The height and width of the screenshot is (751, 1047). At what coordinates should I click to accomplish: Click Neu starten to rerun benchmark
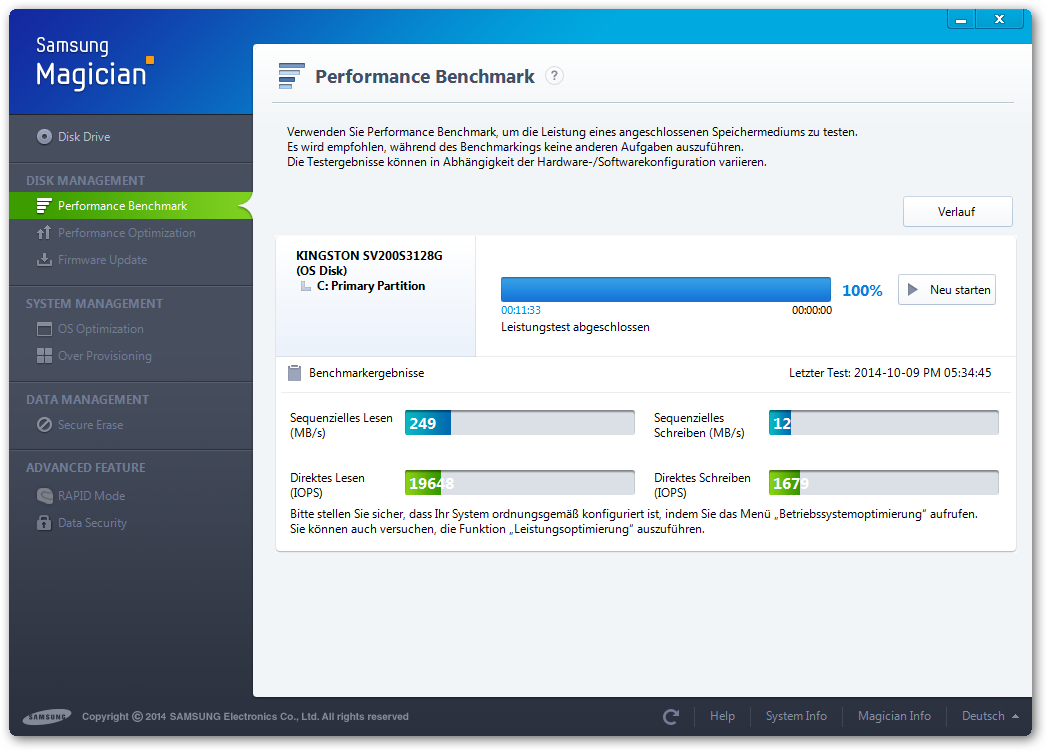(x=947, y=290)
